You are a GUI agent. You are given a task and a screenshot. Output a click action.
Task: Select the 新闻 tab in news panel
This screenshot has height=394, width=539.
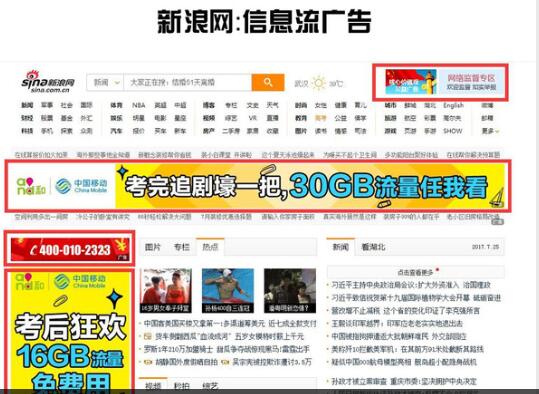[x=341, y=247]
